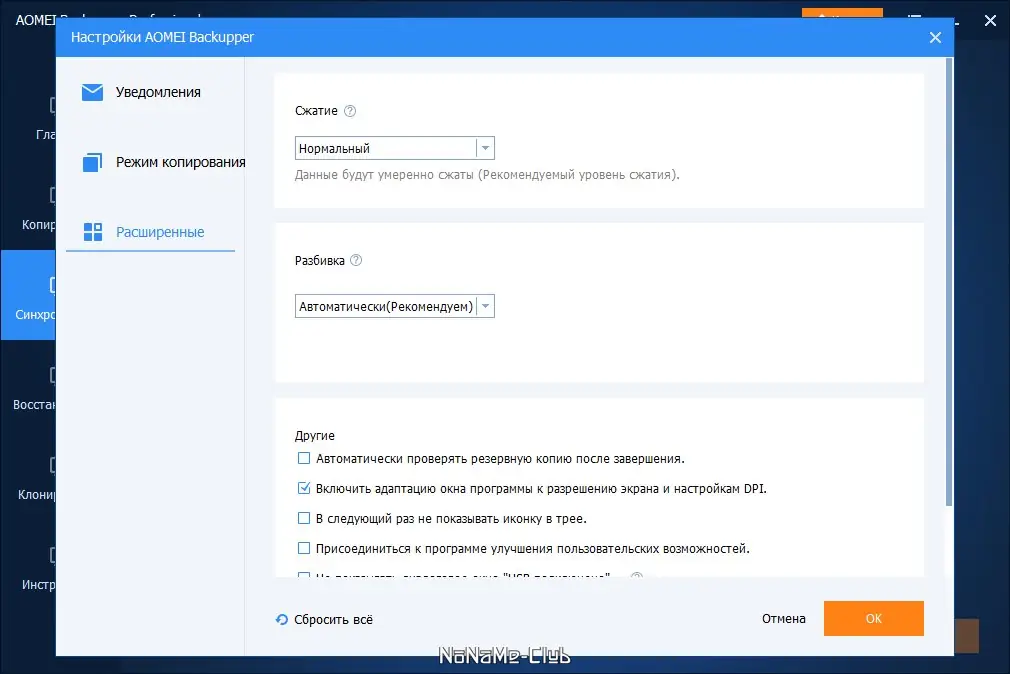Uncheck the DPI window adaptation option

pos(304,488)
